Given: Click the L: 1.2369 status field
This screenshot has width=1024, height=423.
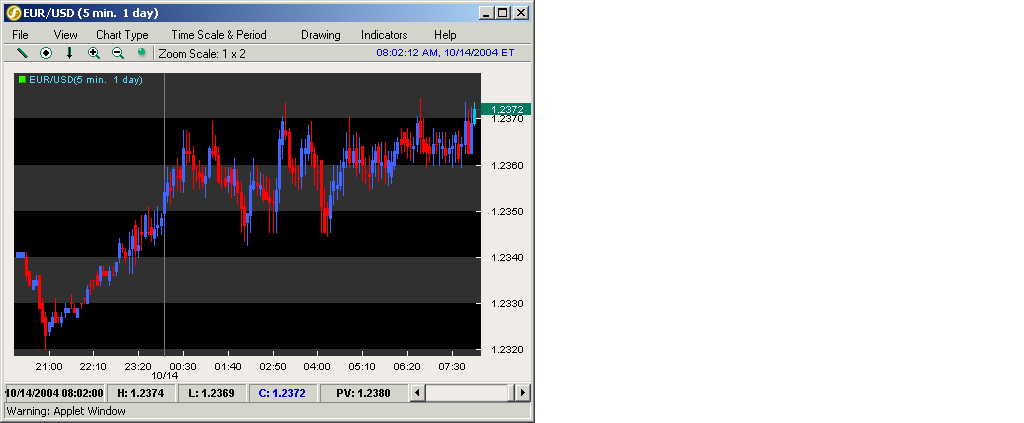Looking at the screenshot, I should tap(211, 393).
